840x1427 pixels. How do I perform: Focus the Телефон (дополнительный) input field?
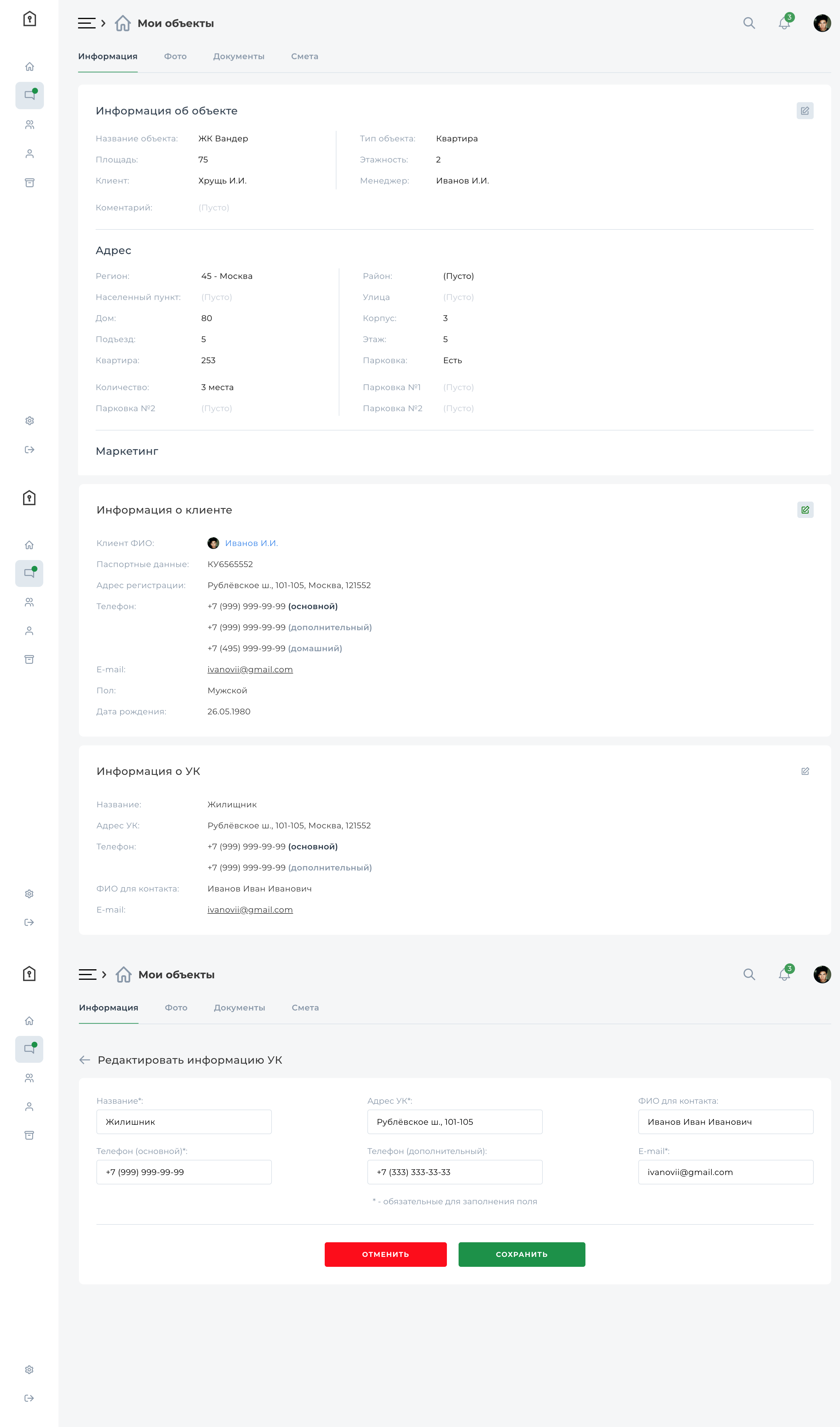point(454,1172)
